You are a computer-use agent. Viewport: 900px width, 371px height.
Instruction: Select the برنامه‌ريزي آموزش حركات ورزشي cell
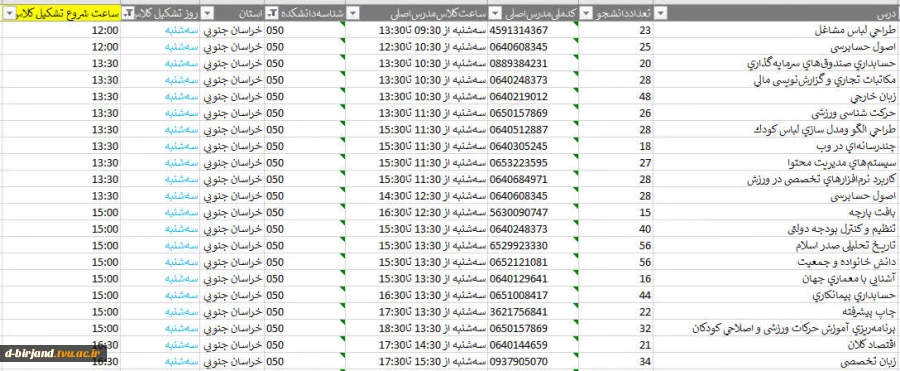[776, 329]
